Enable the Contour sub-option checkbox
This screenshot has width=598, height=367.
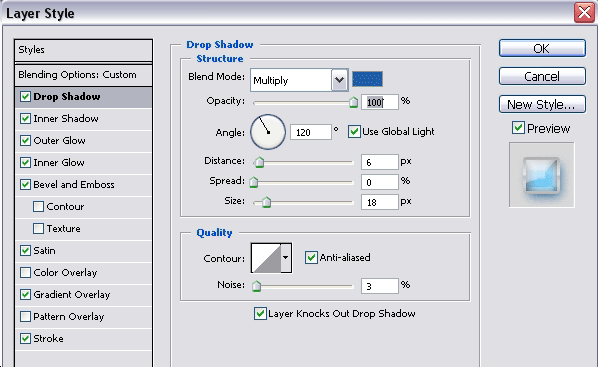pyautogui.click(x=38, y=206)
